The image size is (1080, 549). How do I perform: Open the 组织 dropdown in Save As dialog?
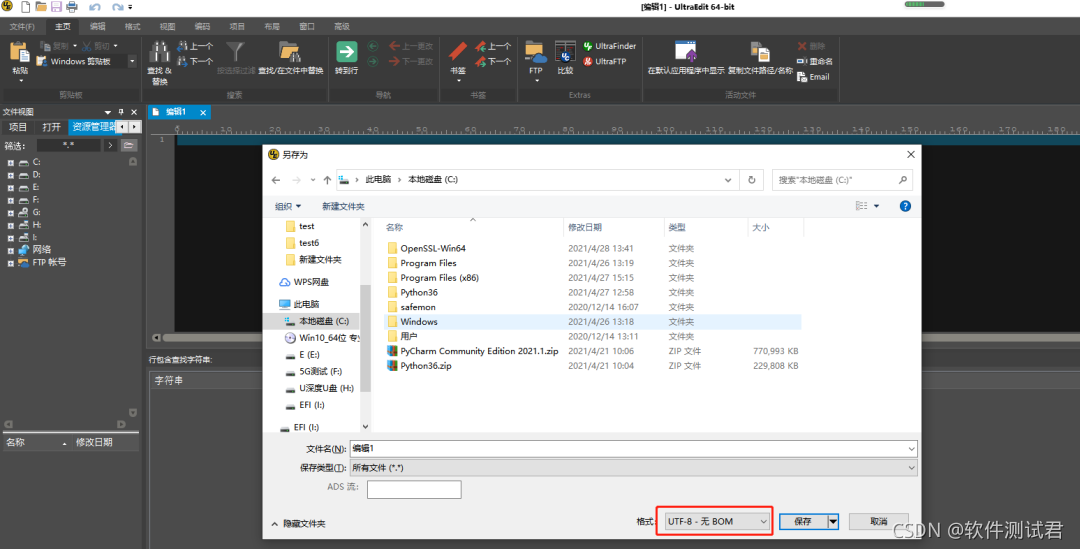pos(288,207)
